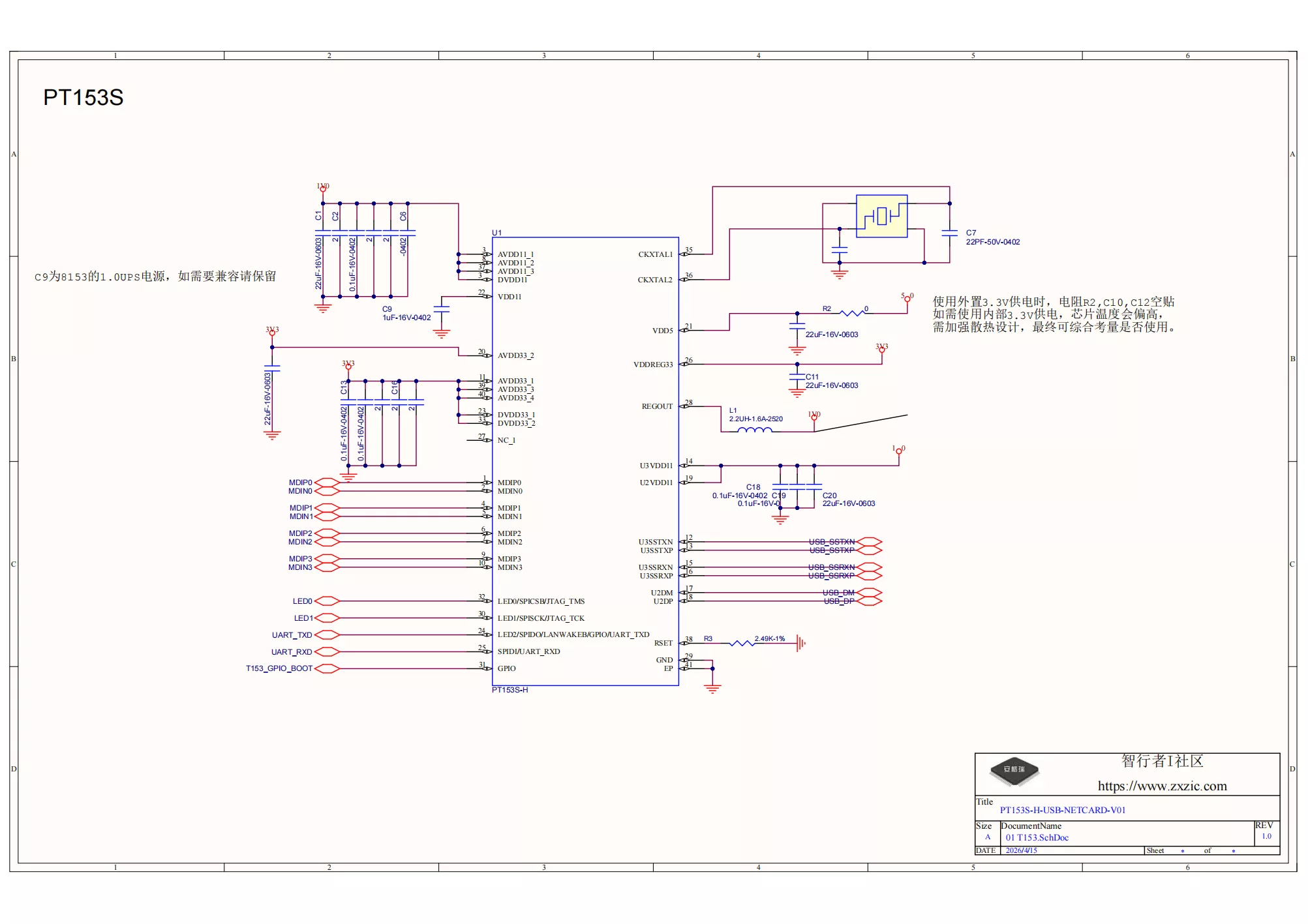Select the LED0 port symbol

click(x=327, y=601)
